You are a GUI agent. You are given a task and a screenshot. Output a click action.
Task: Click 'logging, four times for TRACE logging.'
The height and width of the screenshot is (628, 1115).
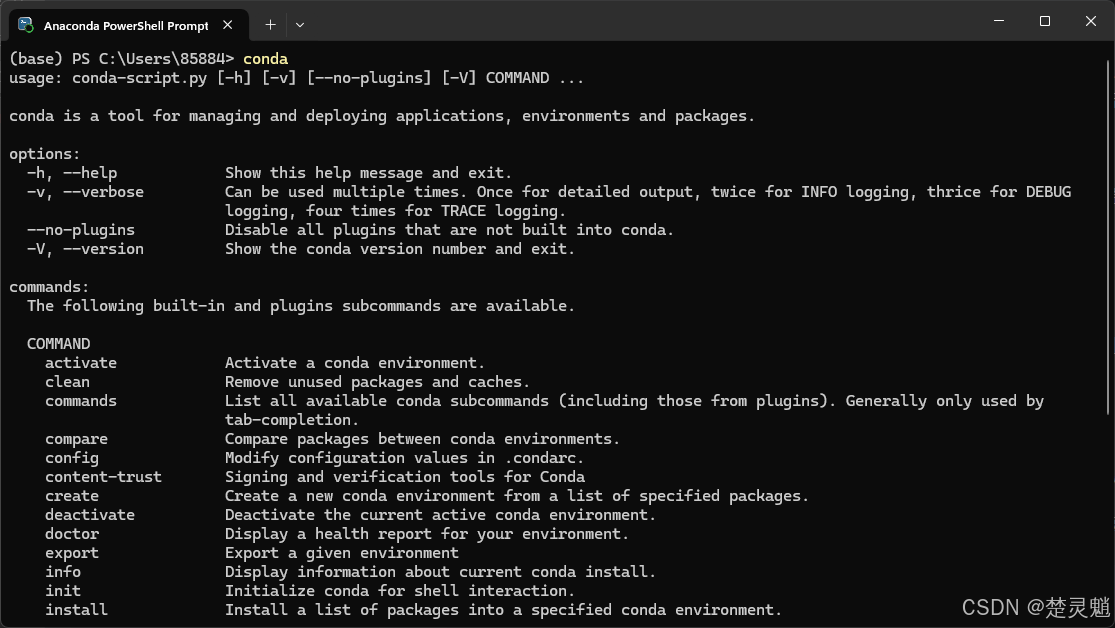(395, 211)
